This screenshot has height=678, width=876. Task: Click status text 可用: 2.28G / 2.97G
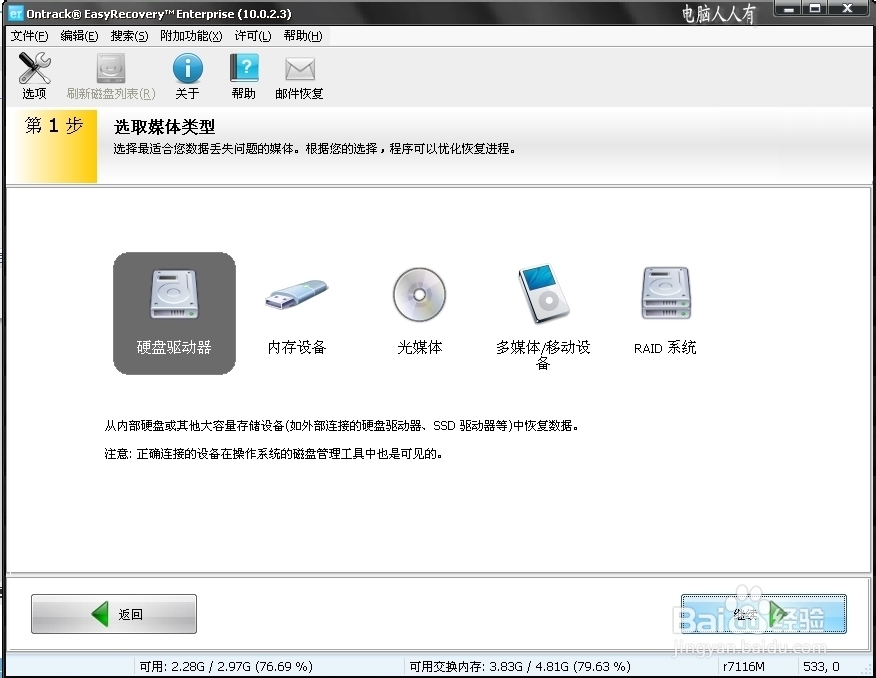226,666
